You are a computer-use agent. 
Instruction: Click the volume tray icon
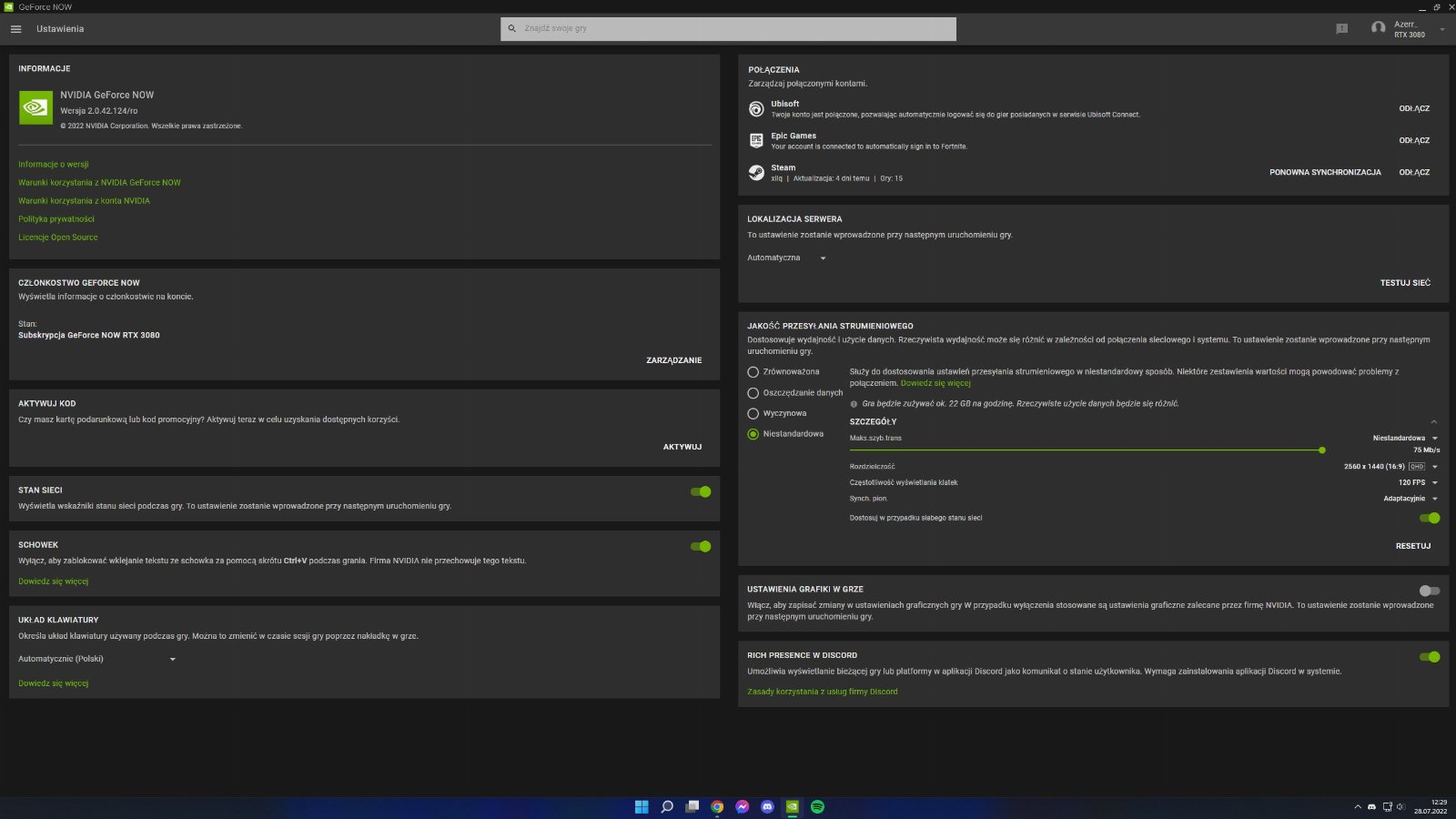(1400, 807)
